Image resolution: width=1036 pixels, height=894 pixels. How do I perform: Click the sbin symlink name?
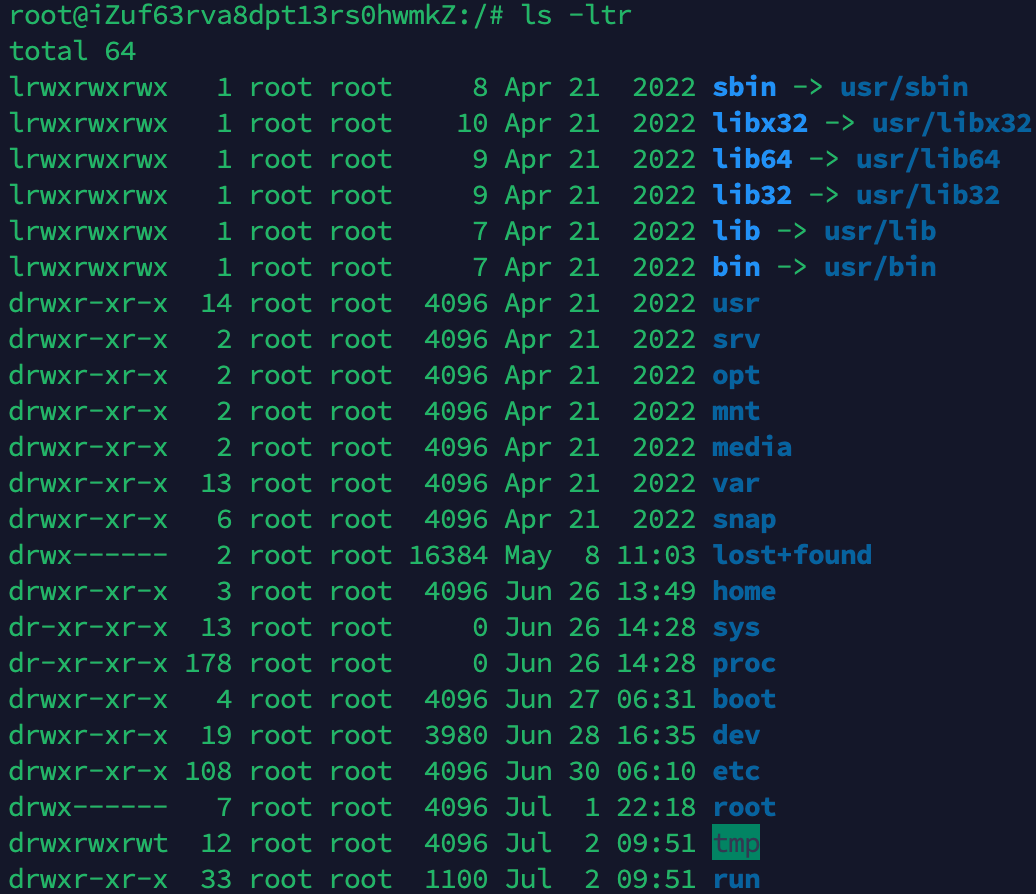pos(744,87)
